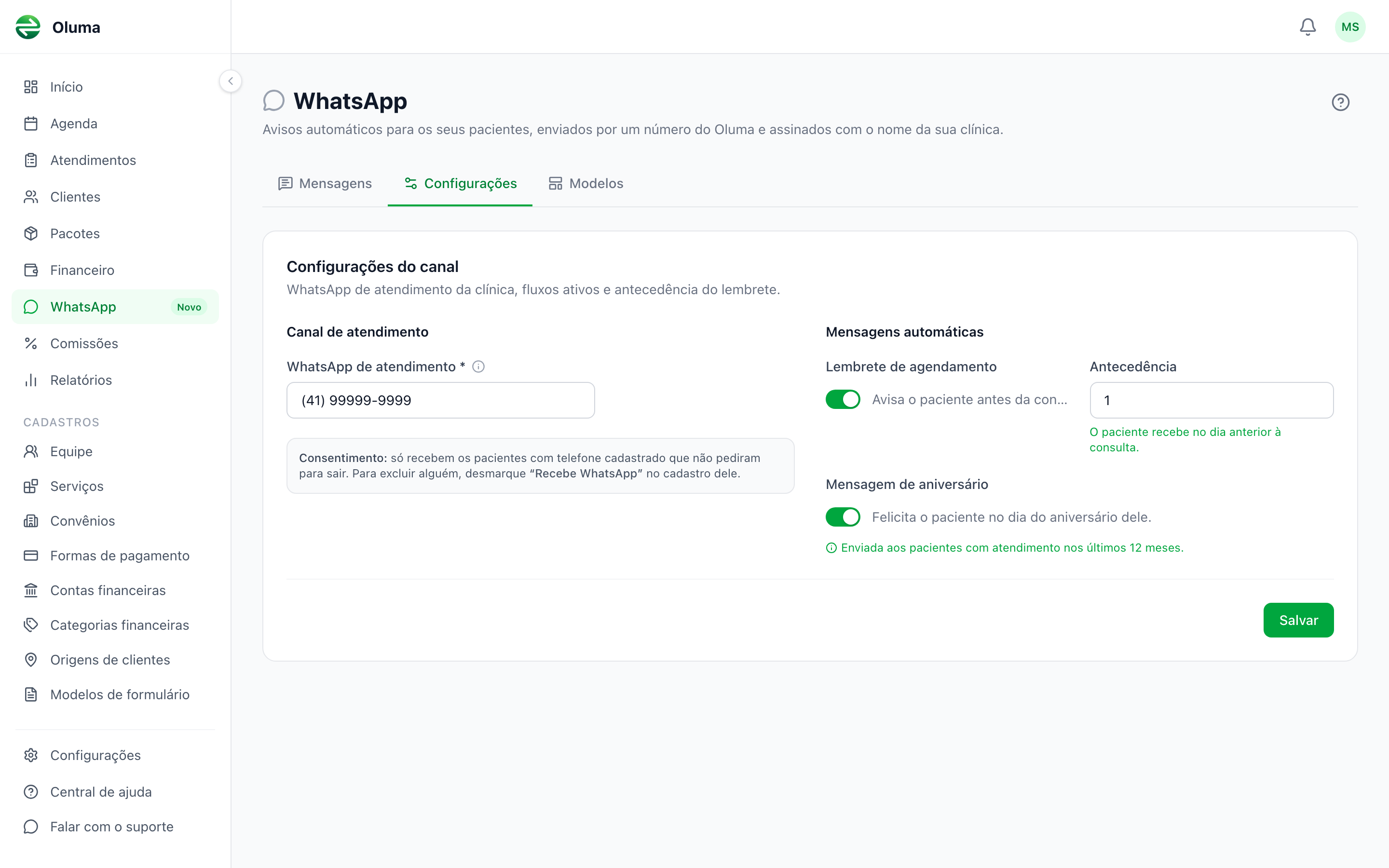
Task: Open notifications bell icon
Action: click(x=1307, y=27)
